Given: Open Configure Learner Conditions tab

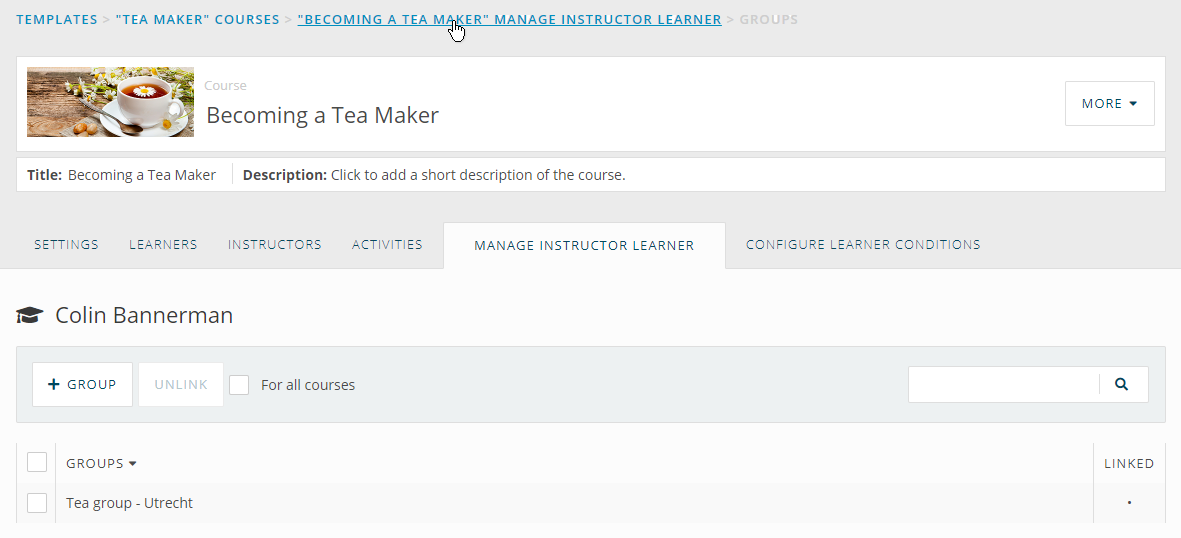Looking at the screenshot, I should click(863, 245).
